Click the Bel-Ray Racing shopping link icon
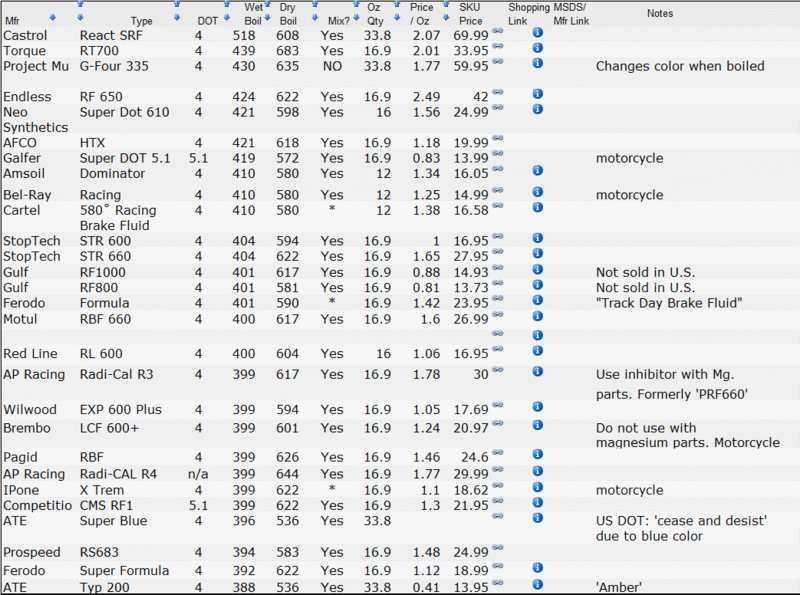800x595 pixels. [x=497, y=190]
